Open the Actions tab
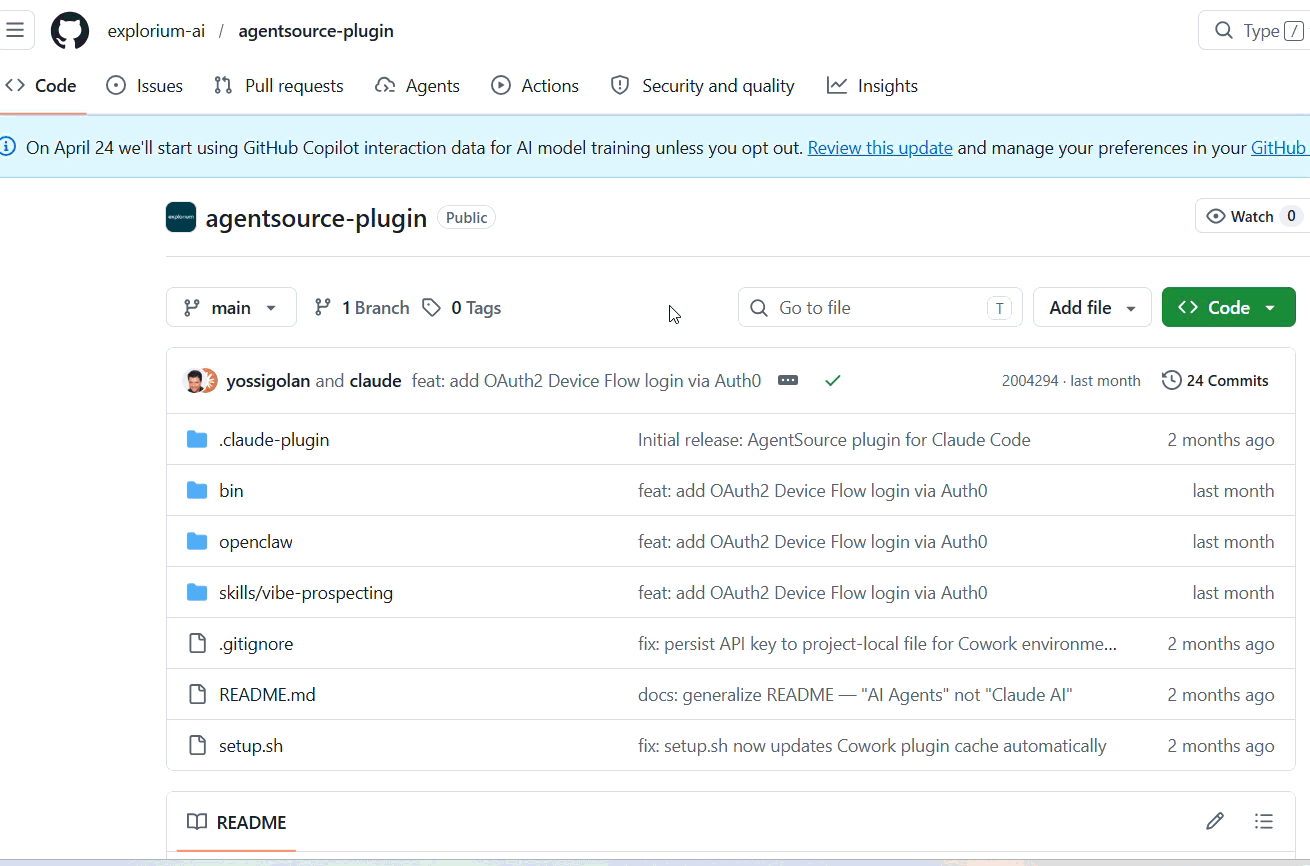1310x866 pixels. [535, 86]
